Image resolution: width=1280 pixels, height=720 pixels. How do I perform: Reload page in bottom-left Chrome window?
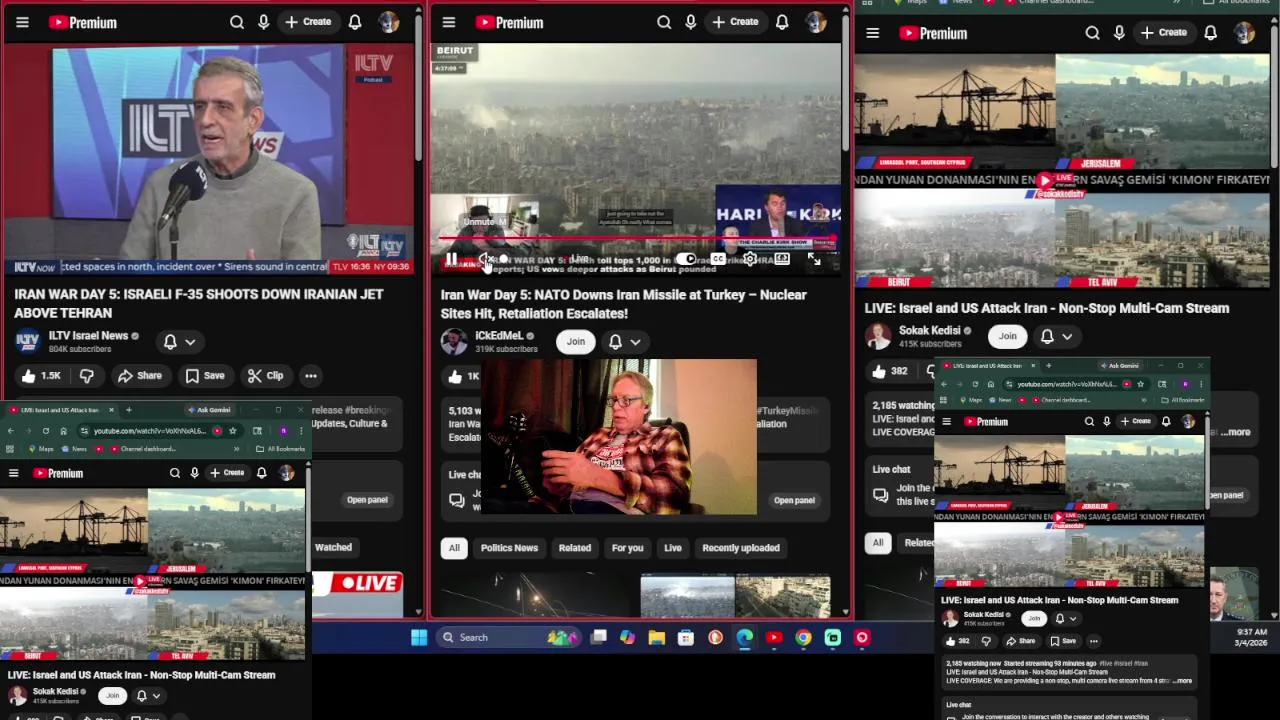click(x=46, y=431)
